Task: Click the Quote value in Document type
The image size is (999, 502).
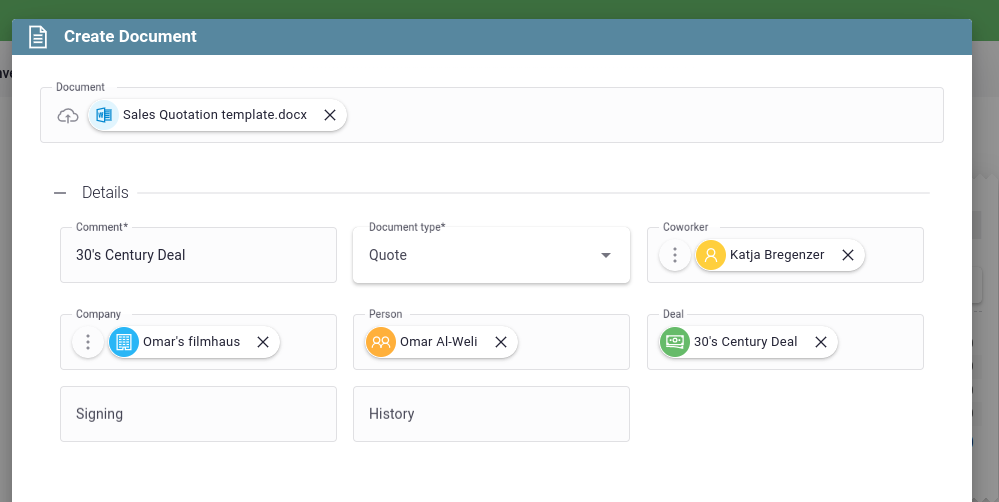Action: click(x=388, y=255)
